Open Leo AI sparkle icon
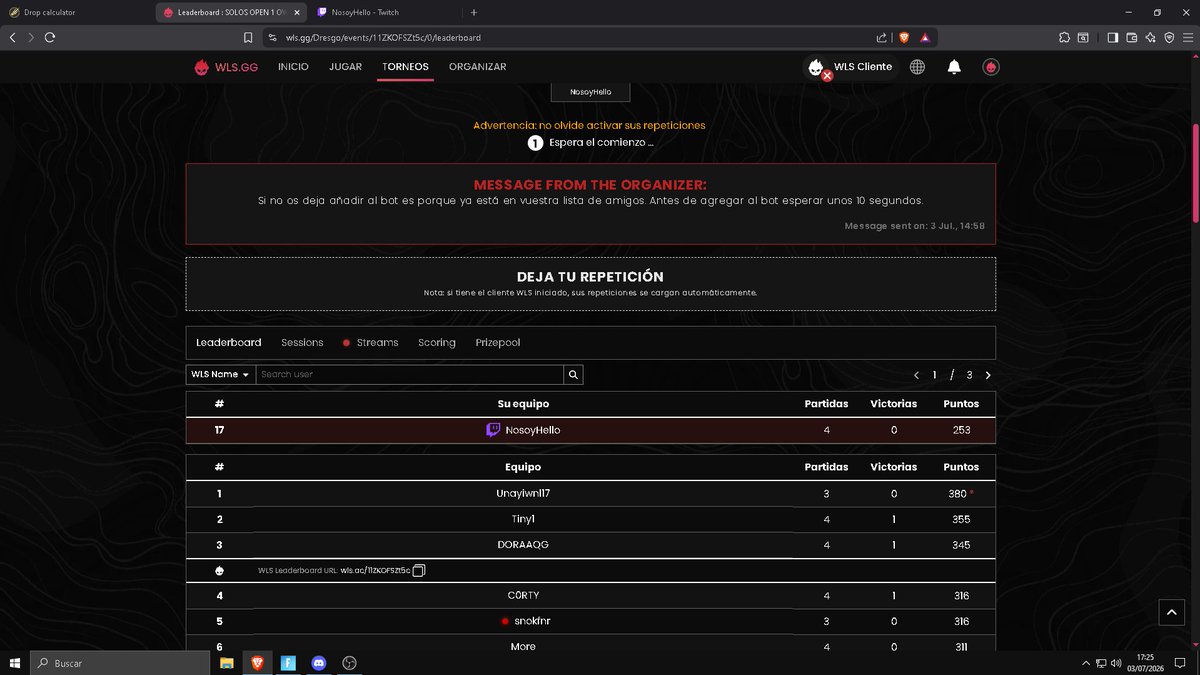The width and height of the screenshot is (1200, 675). pos(1151,37)
